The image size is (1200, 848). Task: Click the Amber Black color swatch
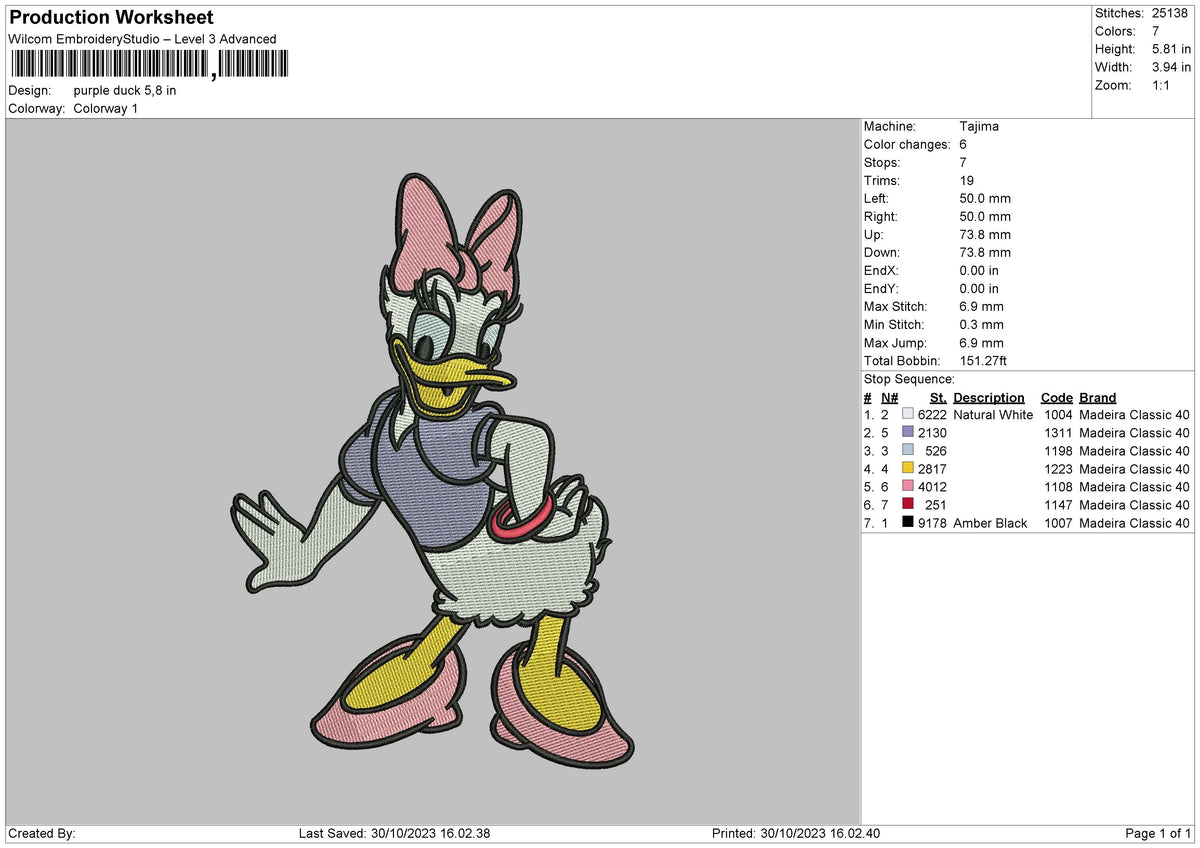(x=908, y=522)
